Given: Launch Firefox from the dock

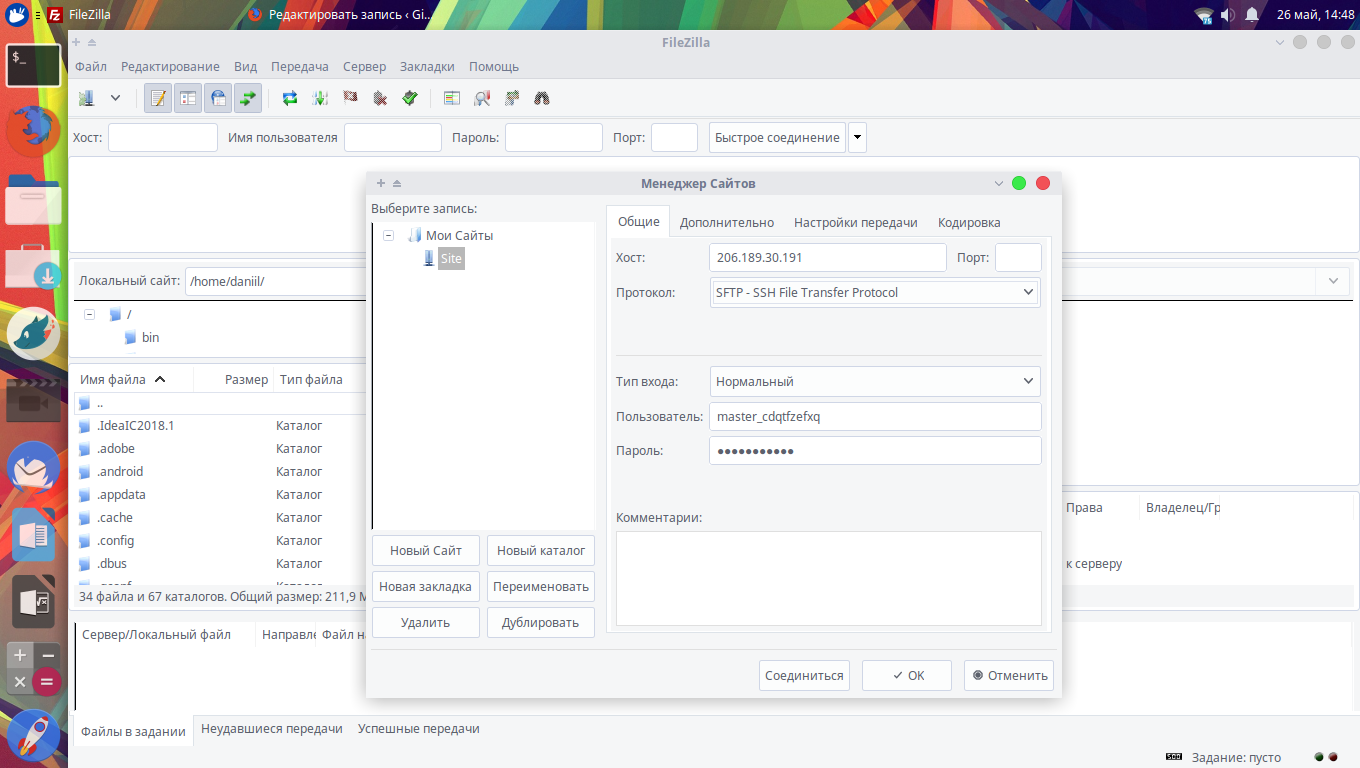Looking at the screenshot, I should [34, 128].
